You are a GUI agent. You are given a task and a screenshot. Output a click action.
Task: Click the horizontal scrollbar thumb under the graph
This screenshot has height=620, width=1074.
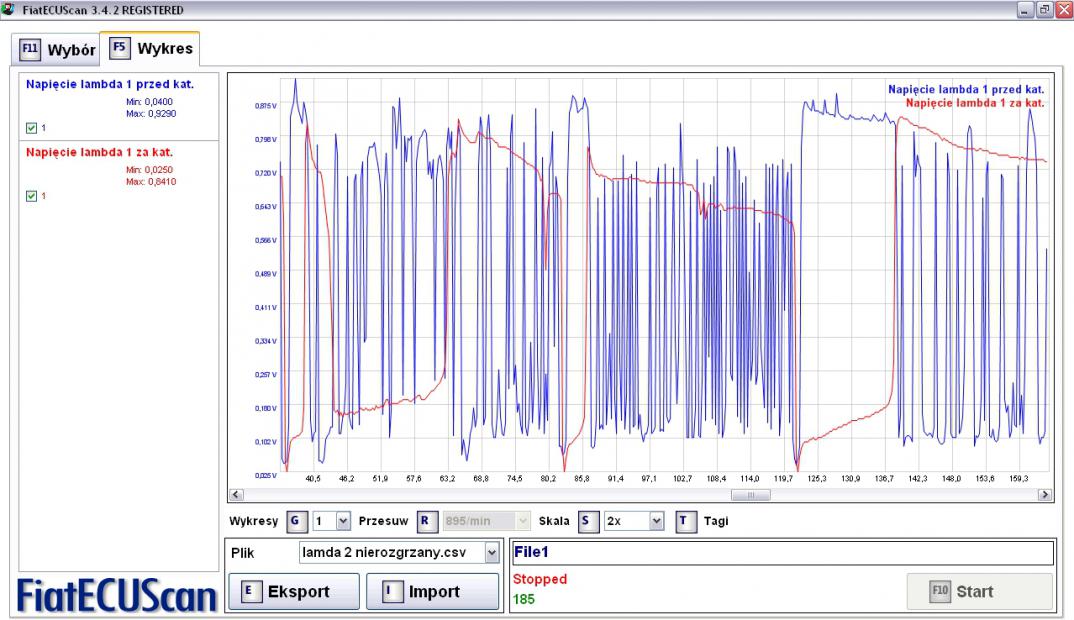(745, 495)
